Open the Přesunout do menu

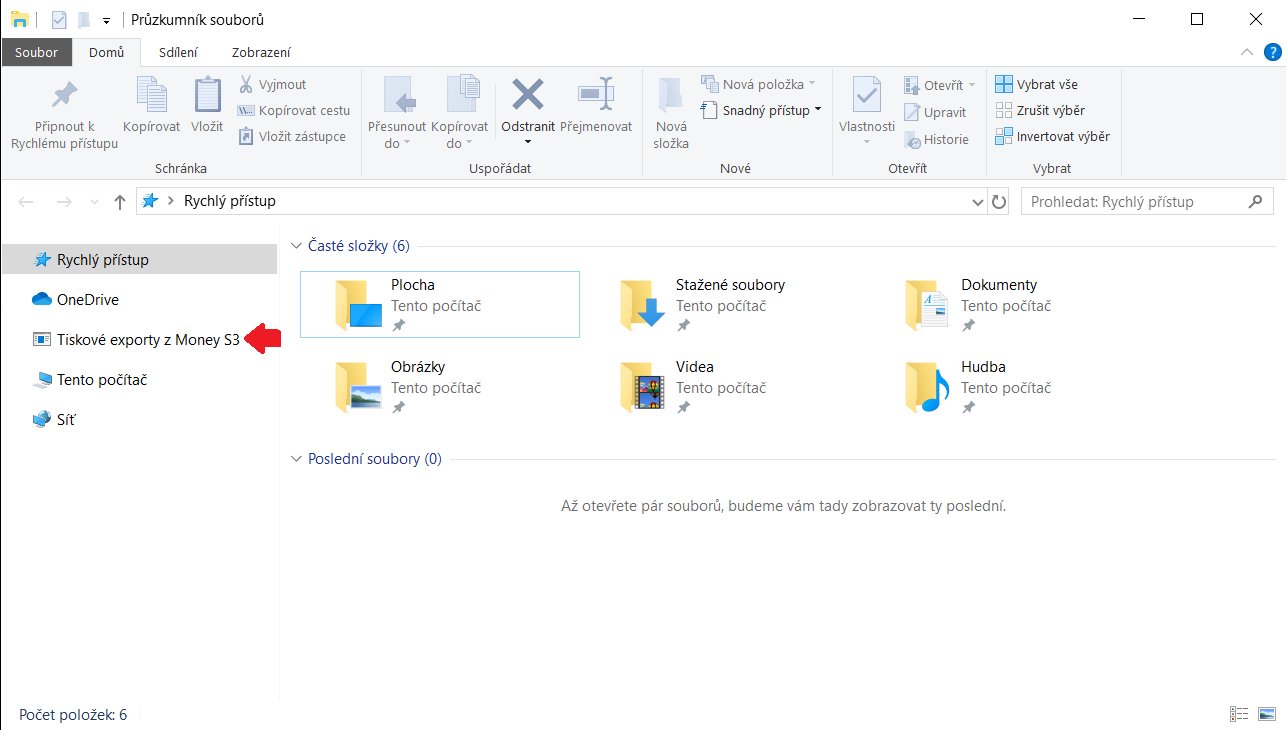pos(397,114)
